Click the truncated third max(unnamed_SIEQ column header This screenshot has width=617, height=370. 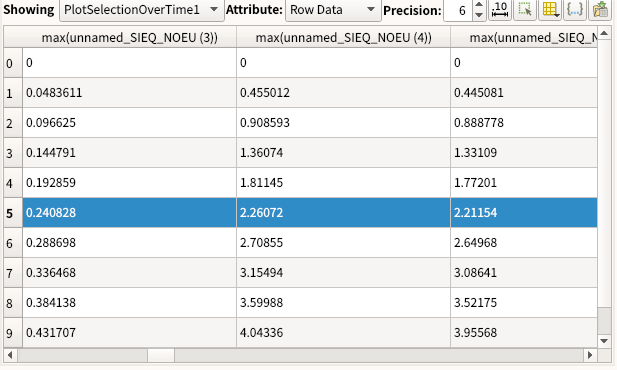click(x=524, y=37)
